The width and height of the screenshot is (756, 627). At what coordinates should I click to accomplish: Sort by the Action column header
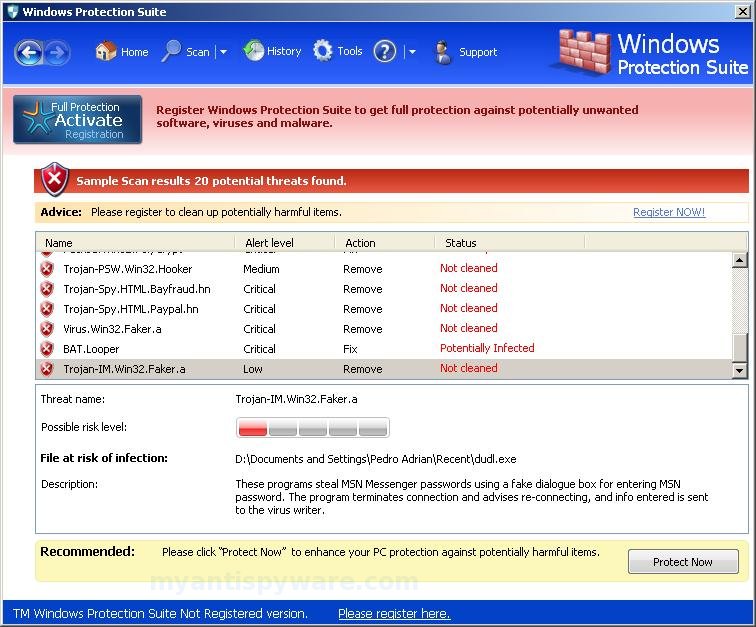[x=385, y=243]
